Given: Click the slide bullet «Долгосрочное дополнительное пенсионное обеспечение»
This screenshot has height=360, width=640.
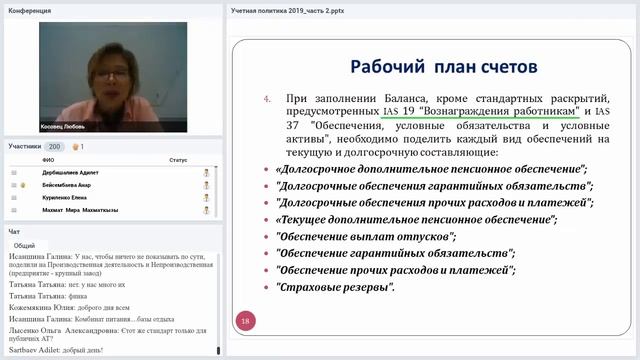Looking at the screenshot, I should point(431,169).
